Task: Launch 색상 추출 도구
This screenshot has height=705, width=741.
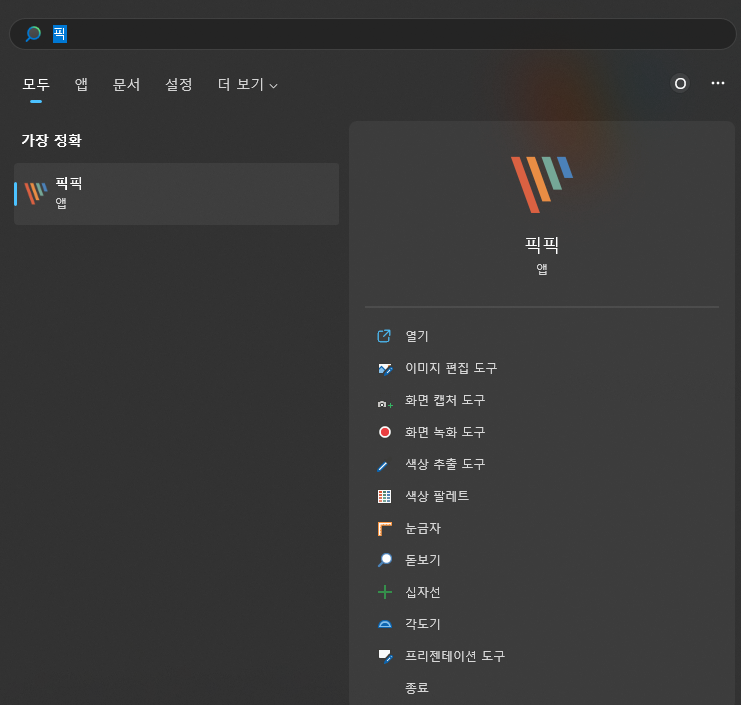Action: point(445,464)
